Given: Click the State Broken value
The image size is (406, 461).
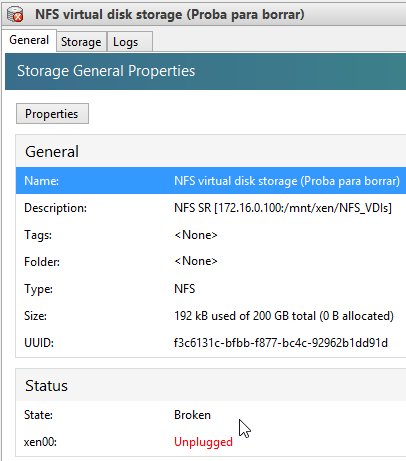Looking at the screenshot, I should click(192, 415).
